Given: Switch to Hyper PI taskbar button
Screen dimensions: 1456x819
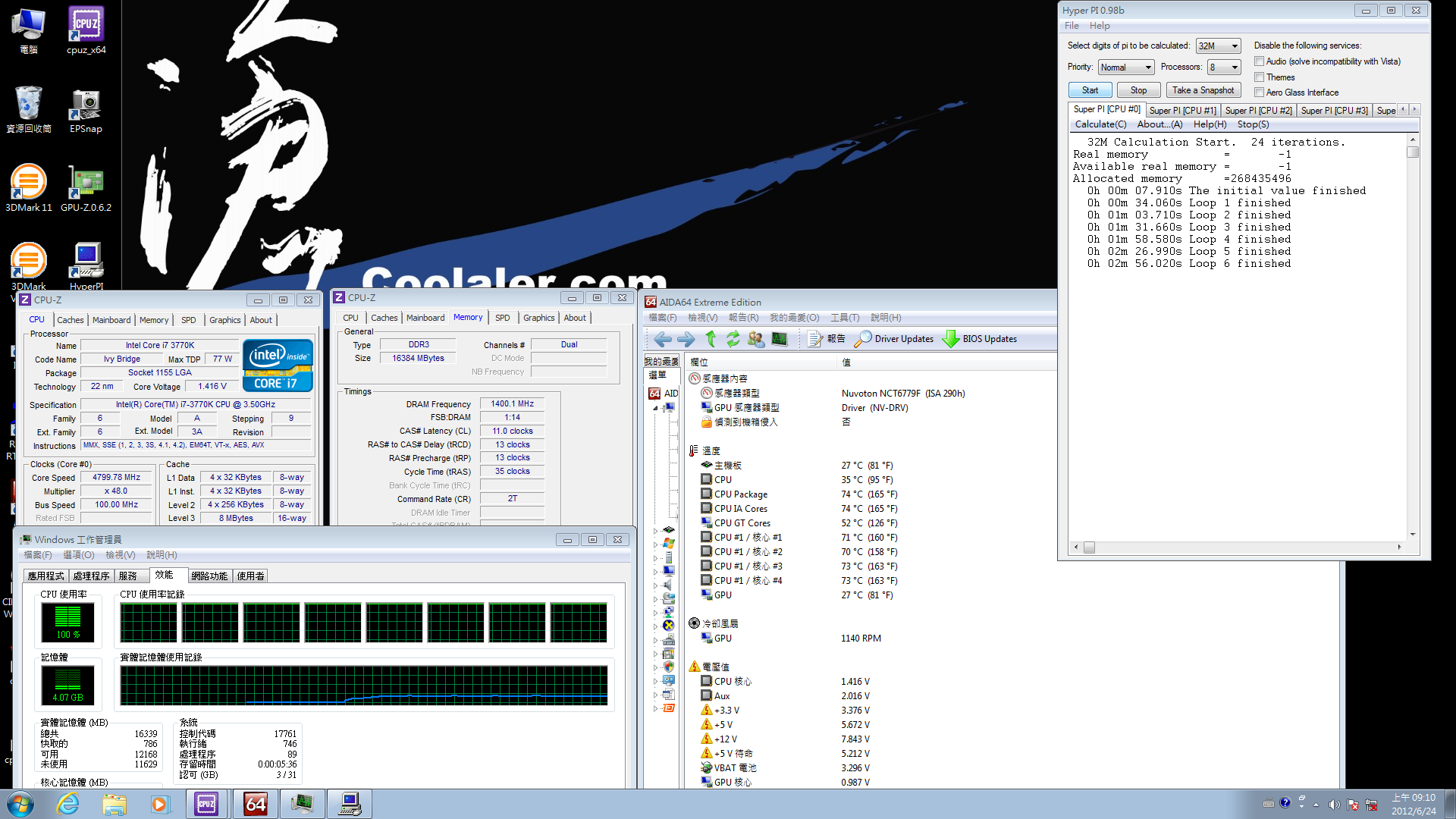Looking at the screenshot, I should coord(350,804).
